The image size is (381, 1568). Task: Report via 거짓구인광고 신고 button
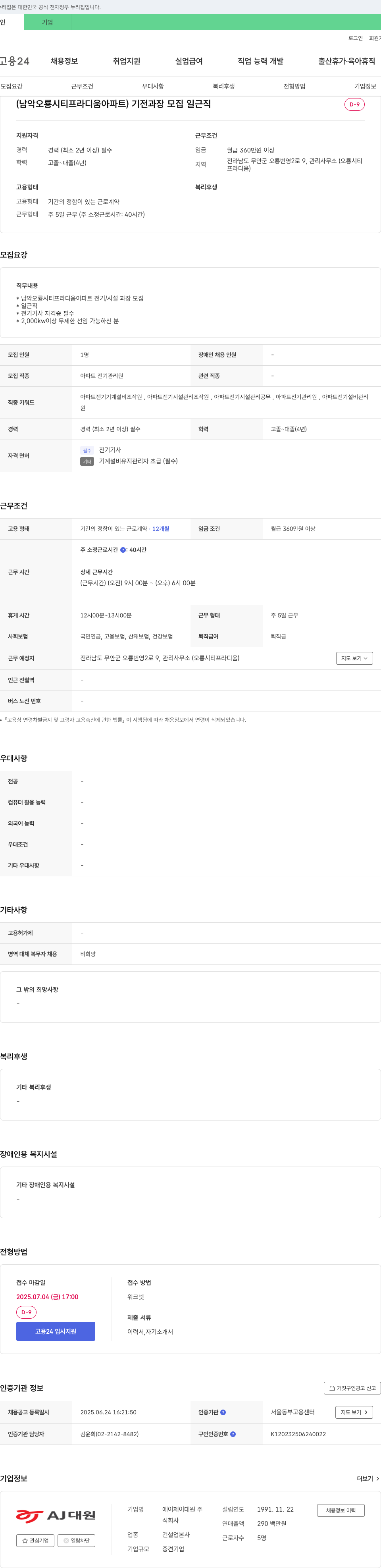pos(352,1388)
